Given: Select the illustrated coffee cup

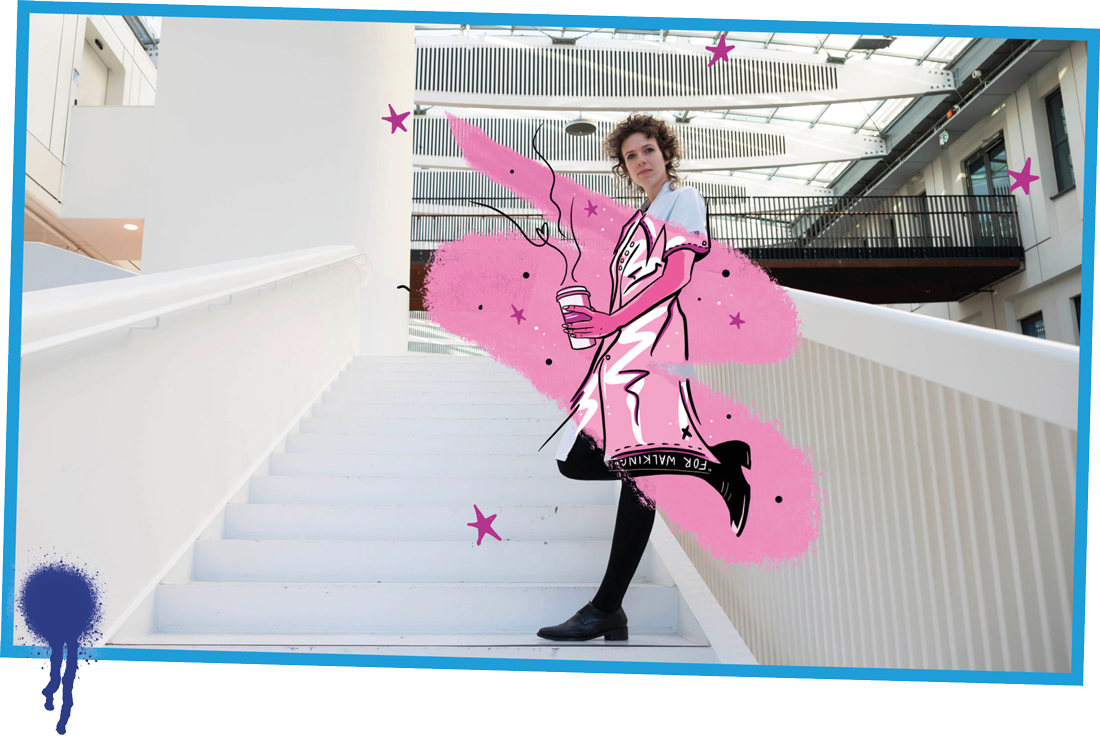Looking at the screenshot, I should pyautogui.click(x=576, y=317).
